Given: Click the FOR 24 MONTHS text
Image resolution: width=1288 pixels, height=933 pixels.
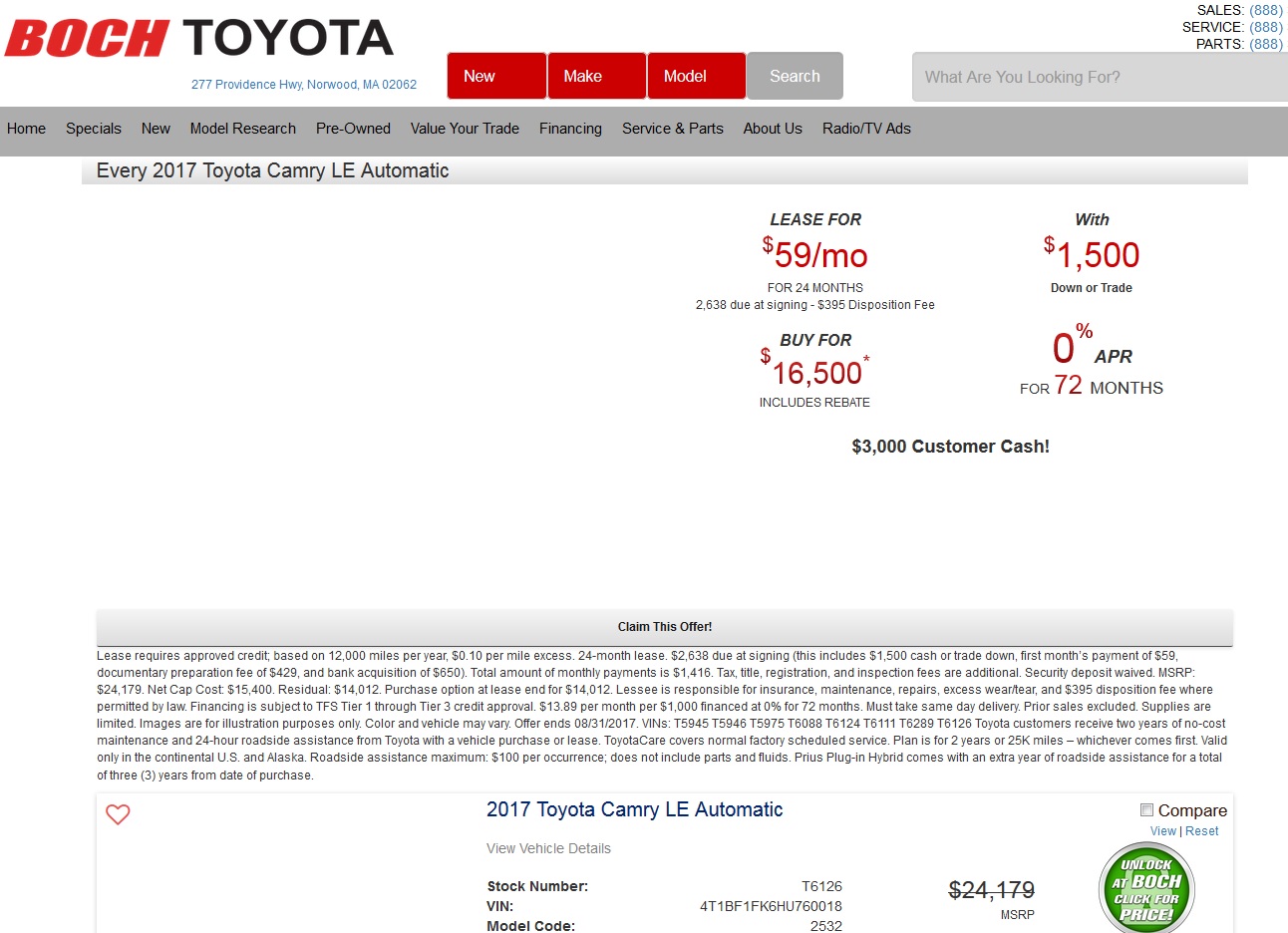Looking at the screenshot, I should [815, 288].
